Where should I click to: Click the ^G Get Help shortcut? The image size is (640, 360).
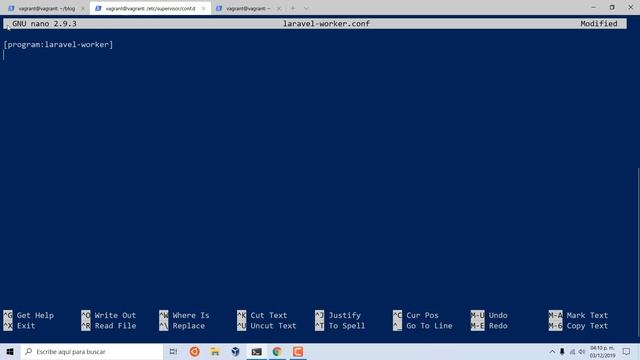29,315
